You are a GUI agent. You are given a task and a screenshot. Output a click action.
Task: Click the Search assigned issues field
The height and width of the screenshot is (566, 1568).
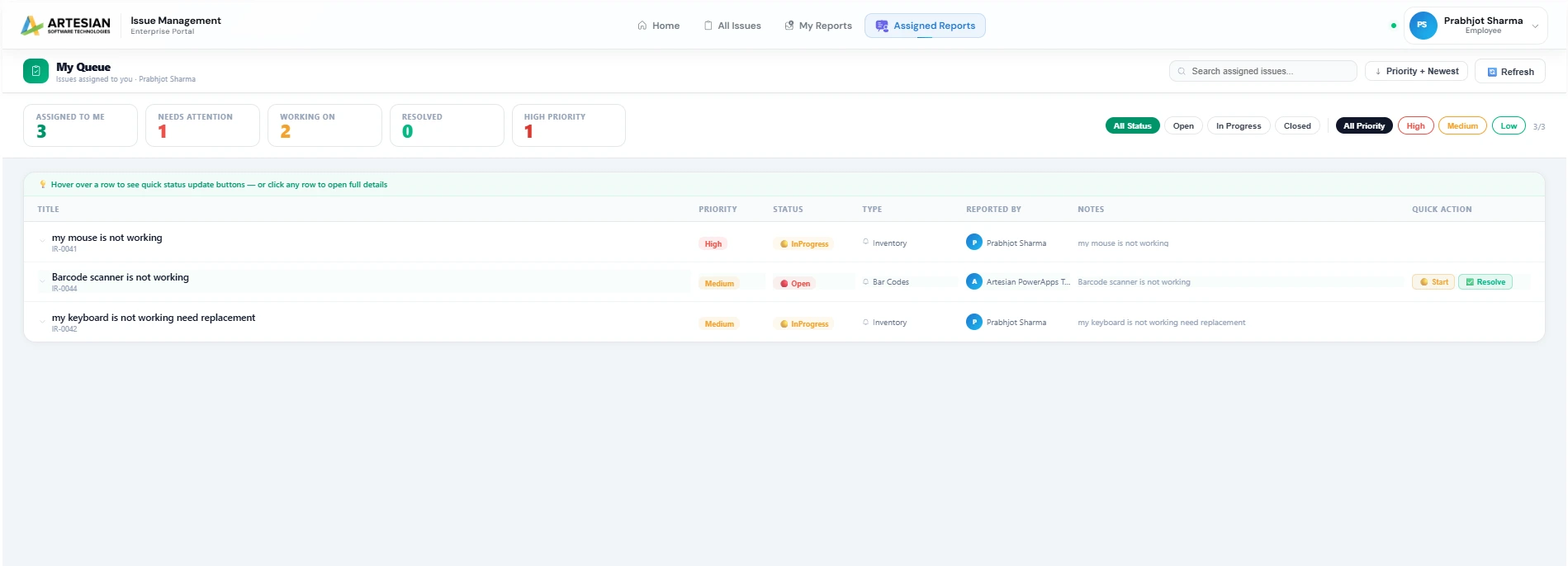pos(1263,72)
